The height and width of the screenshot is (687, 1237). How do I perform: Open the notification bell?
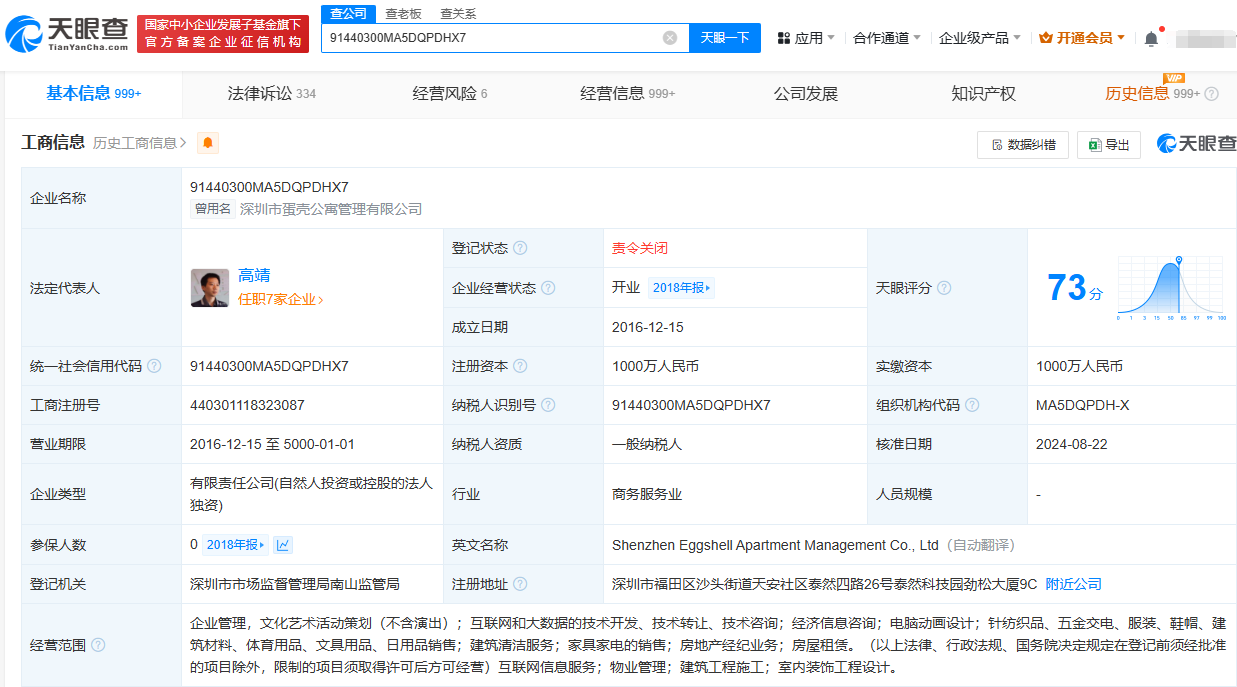pos(1151,38)
